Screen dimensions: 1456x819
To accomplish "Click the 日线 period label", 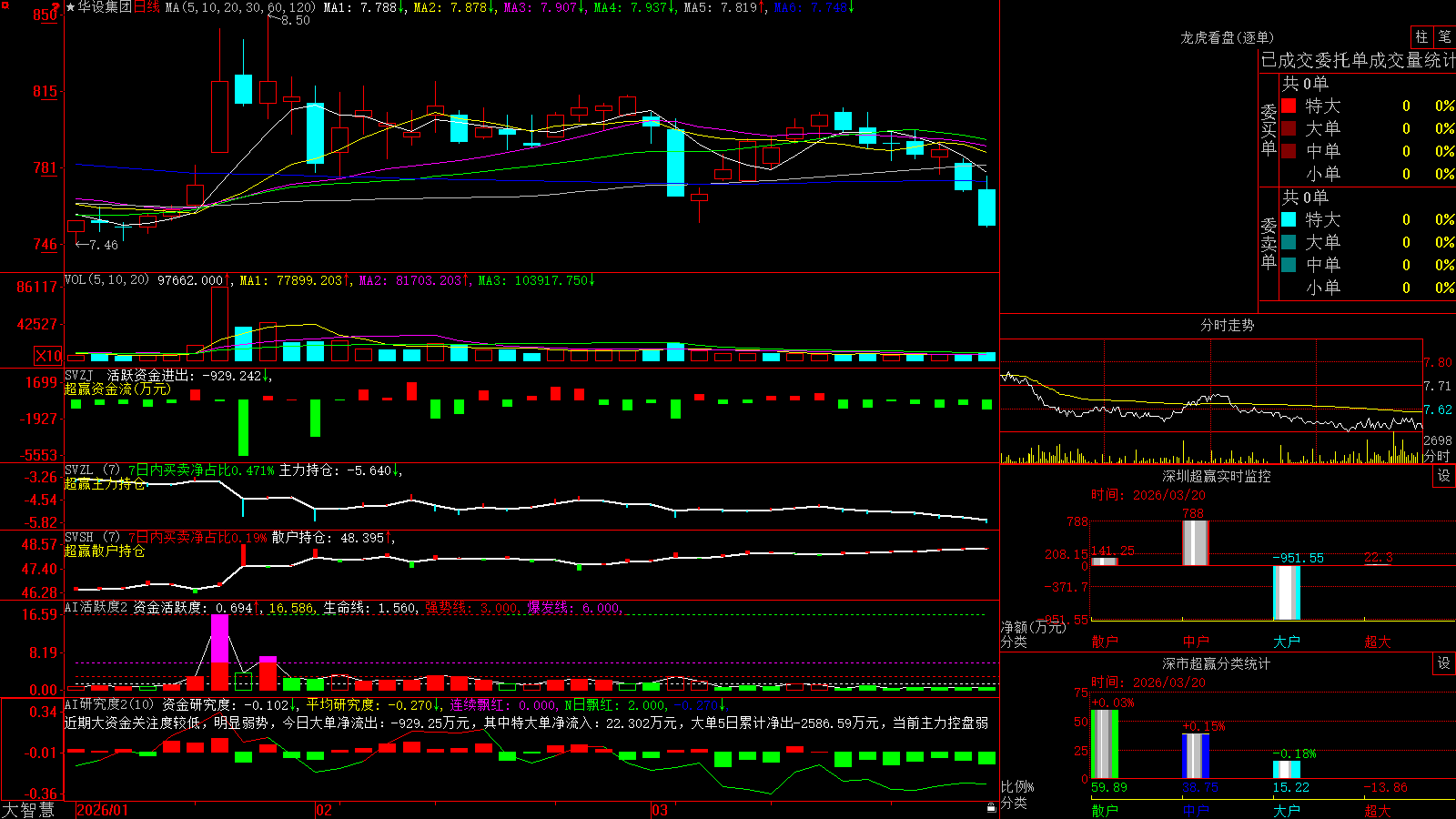I will 147,7.
